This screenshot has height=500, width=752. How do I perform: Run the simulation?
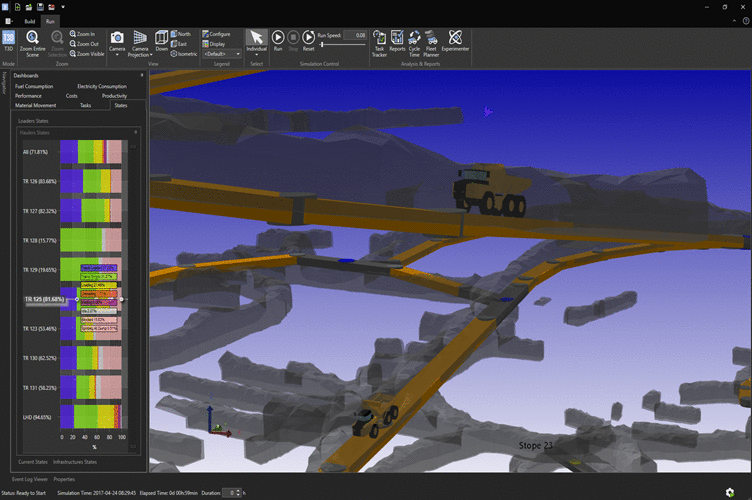[x=278, y=40]
